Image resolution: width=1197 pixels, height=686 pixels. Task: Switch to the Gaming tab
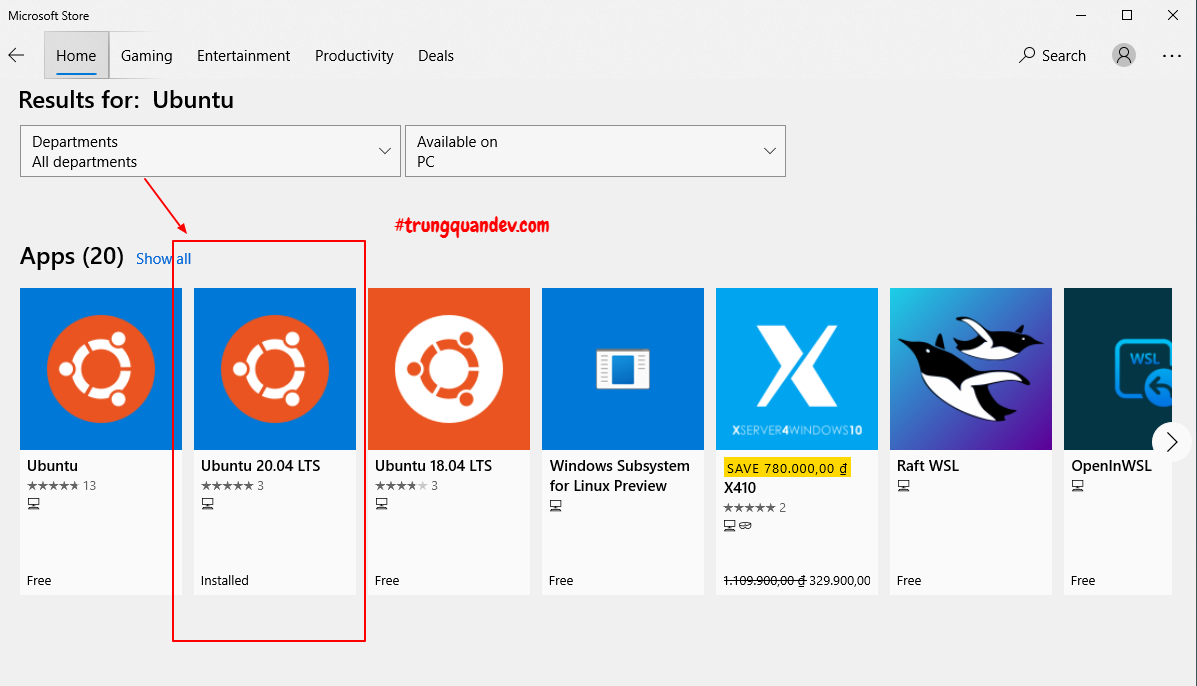tap(147, 56)
